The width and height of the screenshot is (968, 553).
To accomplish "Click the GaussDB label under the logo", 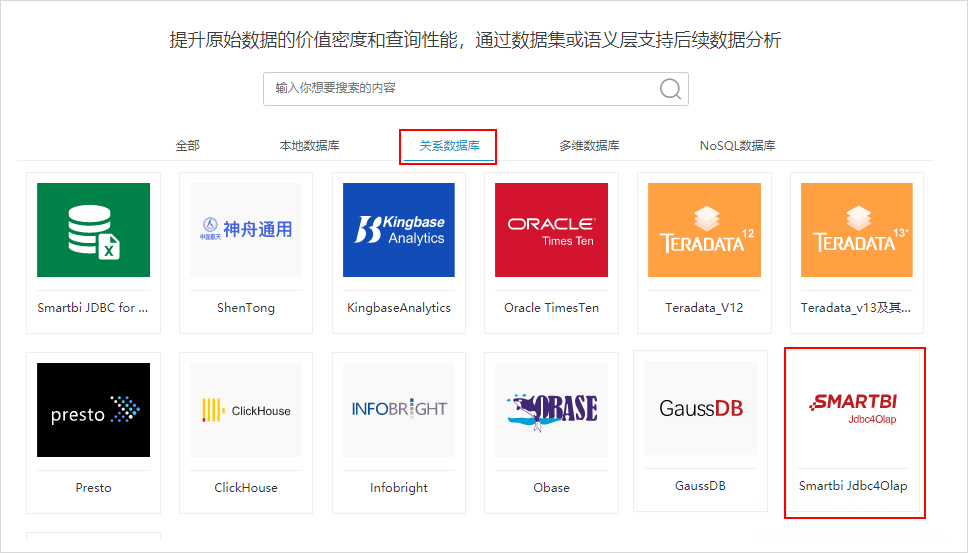I will point(701,486).
